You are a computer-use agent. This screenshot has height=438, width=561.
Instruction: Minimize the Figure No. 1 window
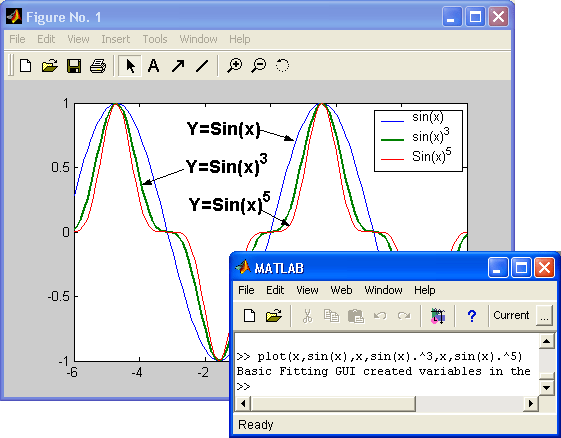[x=452, y=17]
